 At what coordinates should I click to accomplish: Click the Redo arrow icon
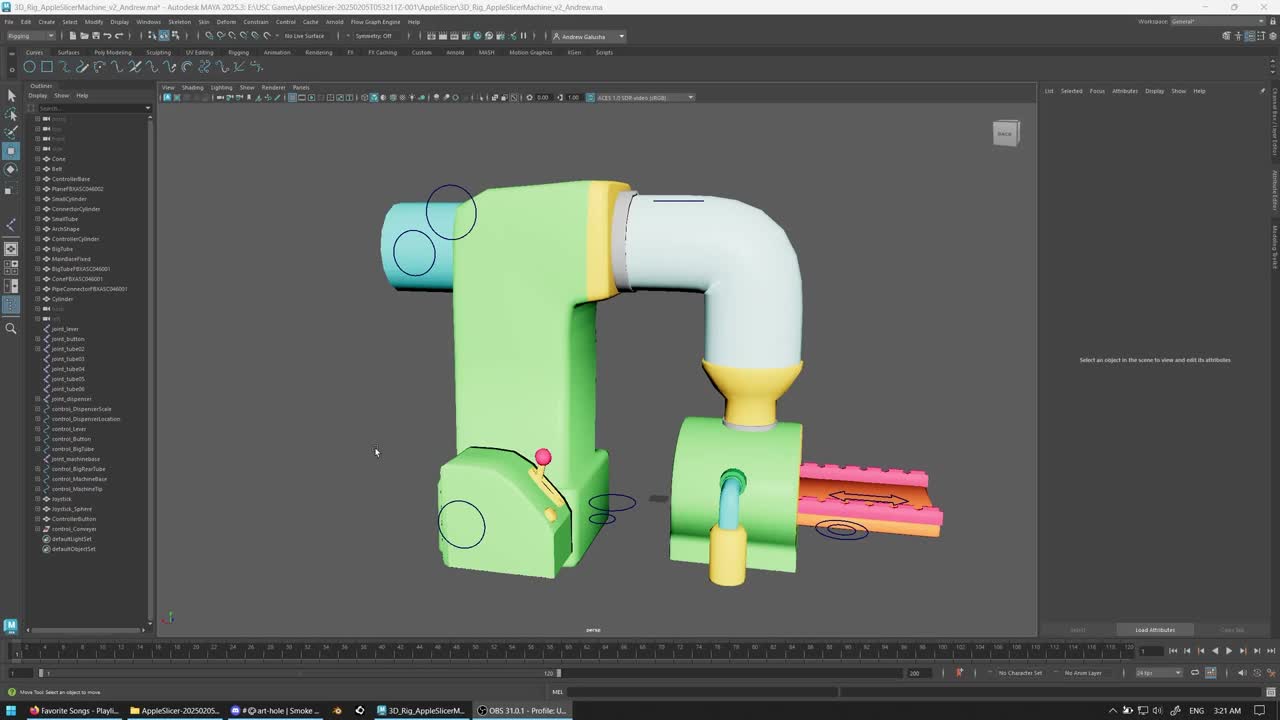point(119,36)
